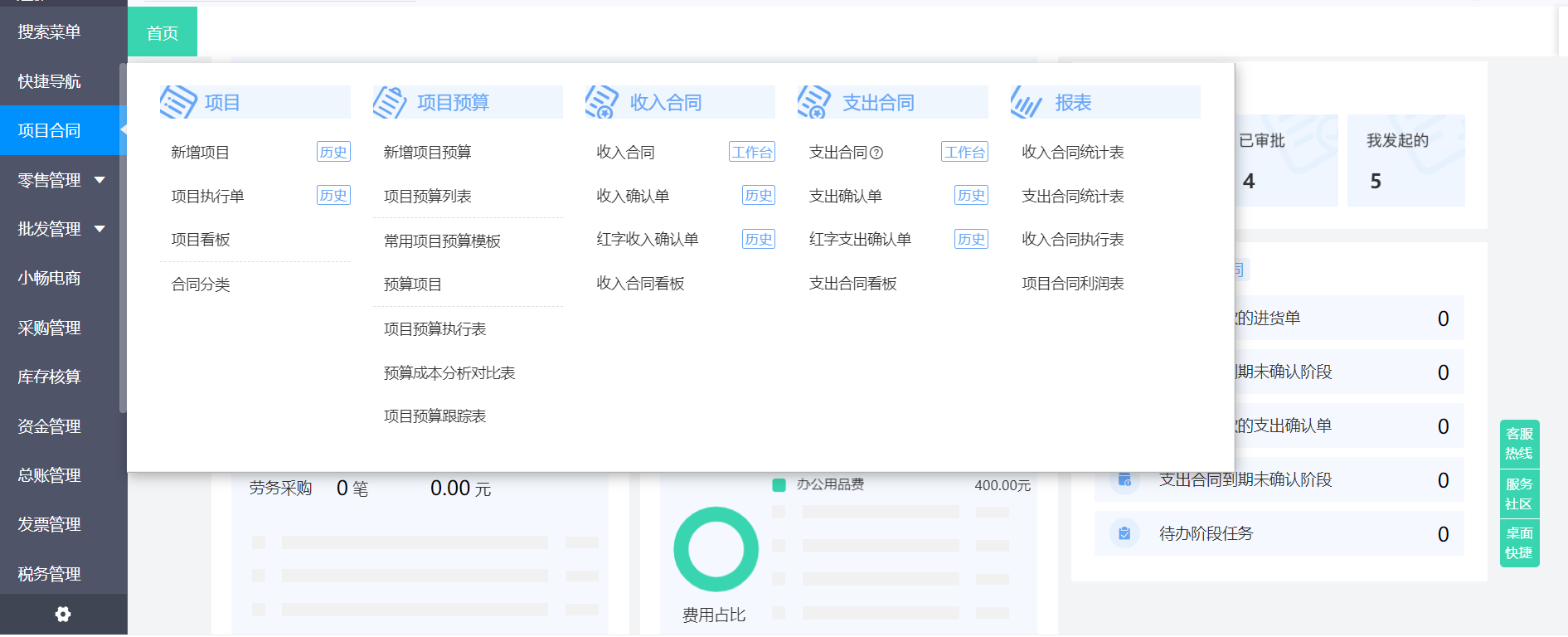Click 历史 button next to 收入确认单
Viewport: 1568px width, 637px height.
click(x=759, y=195)
